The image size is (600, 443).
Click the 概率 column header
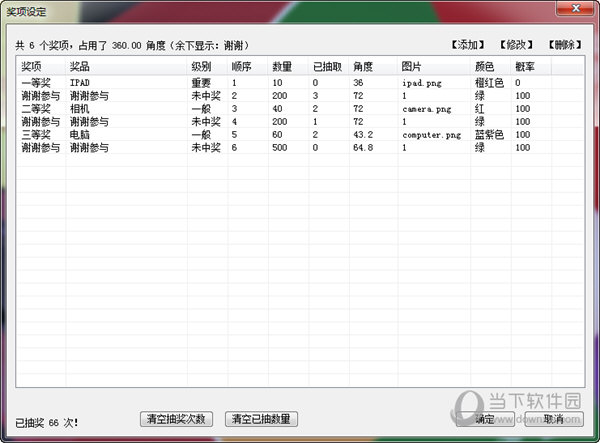click(531, 67)
